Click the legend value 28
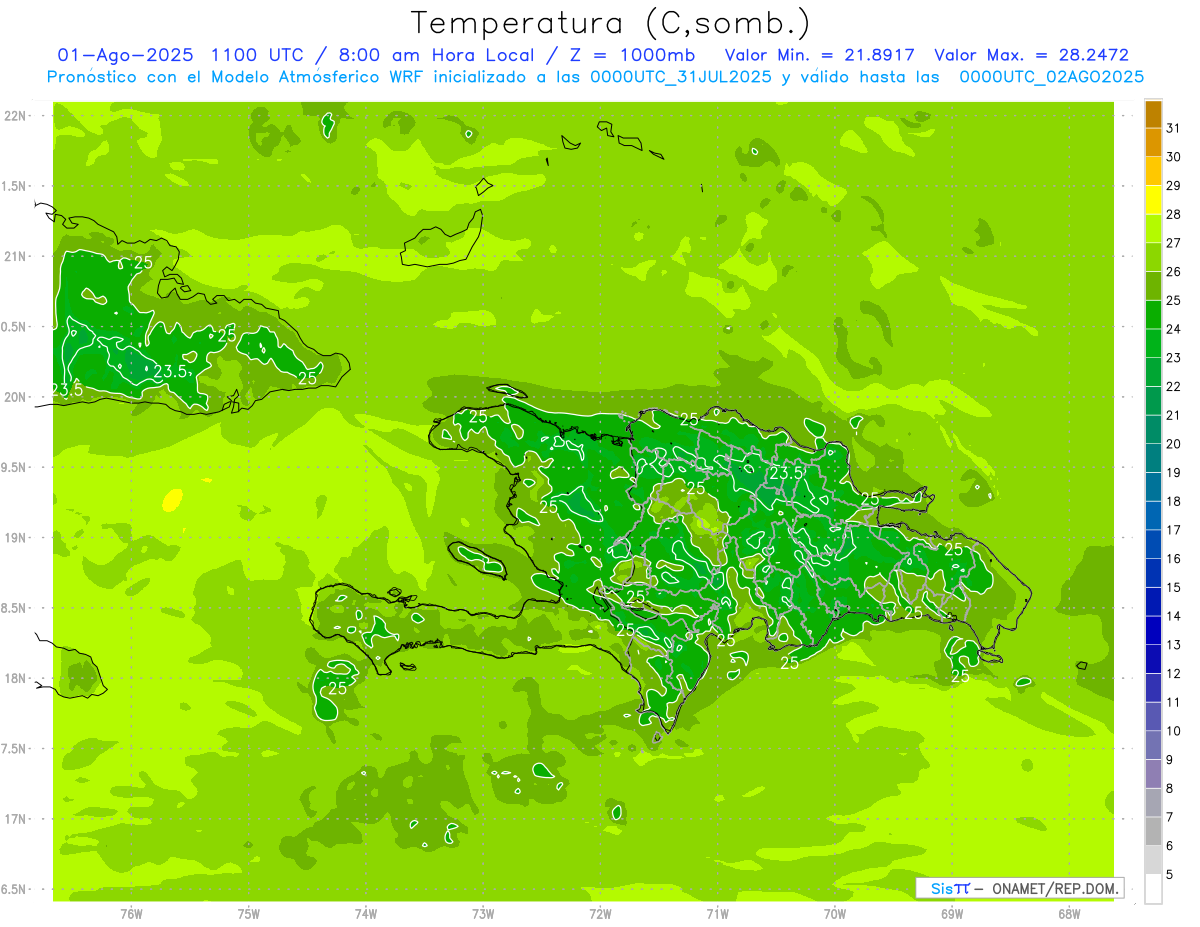The height and width of the screenshot is (927, 1200). coord(1174,214)
